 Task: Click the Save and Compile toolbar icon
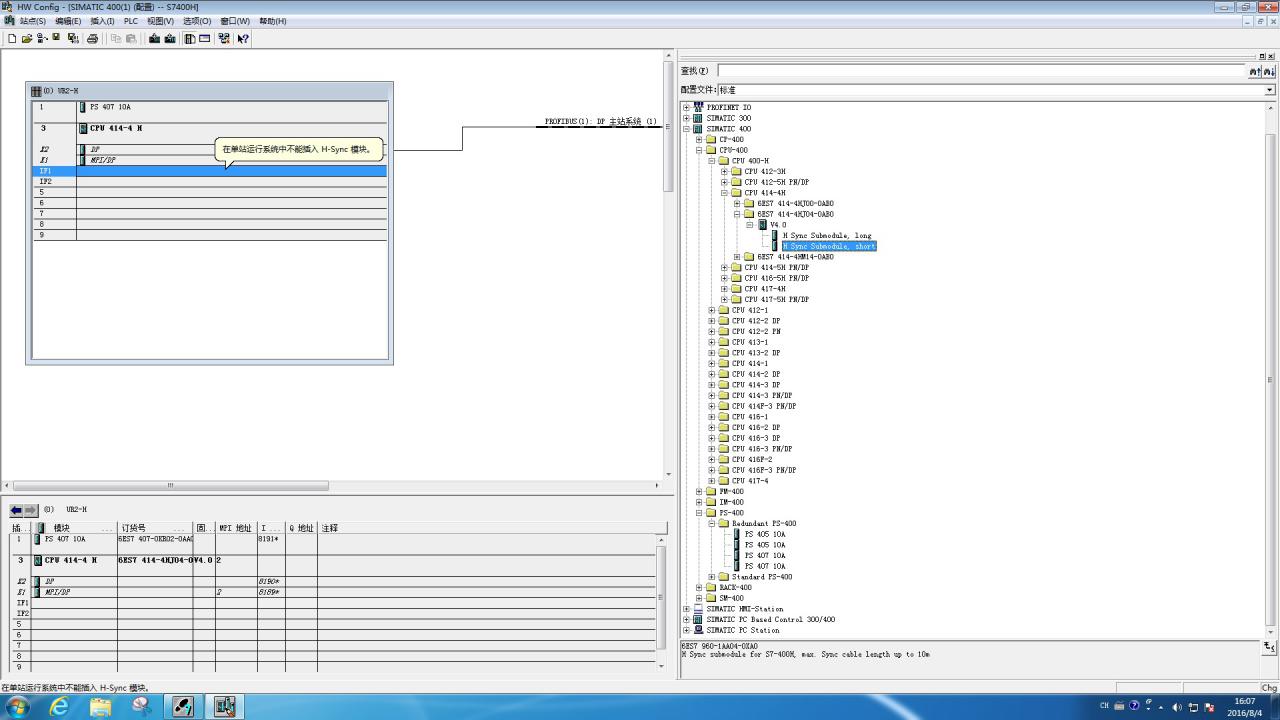[x=73, y=39]
